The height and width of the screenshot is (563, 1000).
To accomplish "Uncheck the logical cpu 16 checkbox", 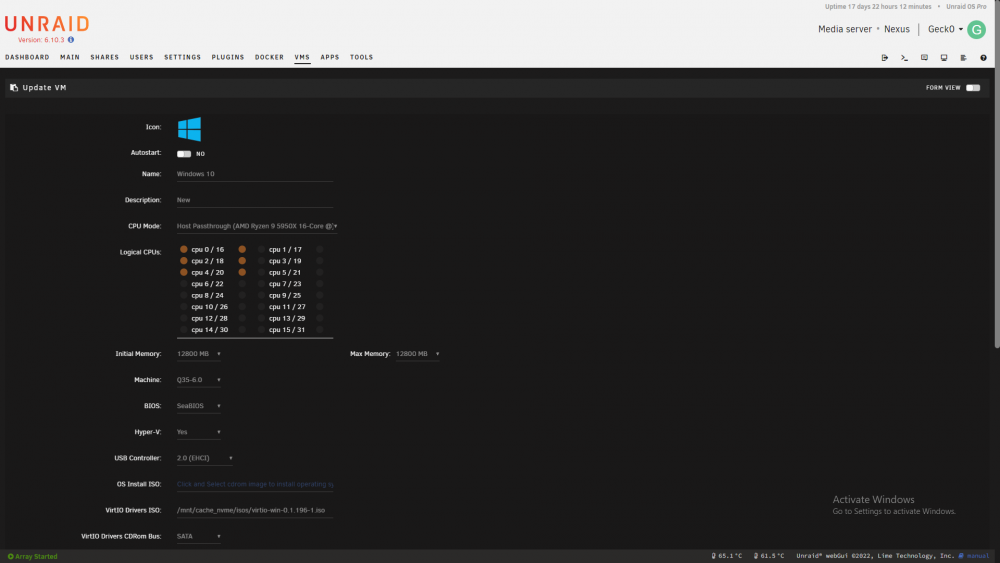I will point(242,249).
